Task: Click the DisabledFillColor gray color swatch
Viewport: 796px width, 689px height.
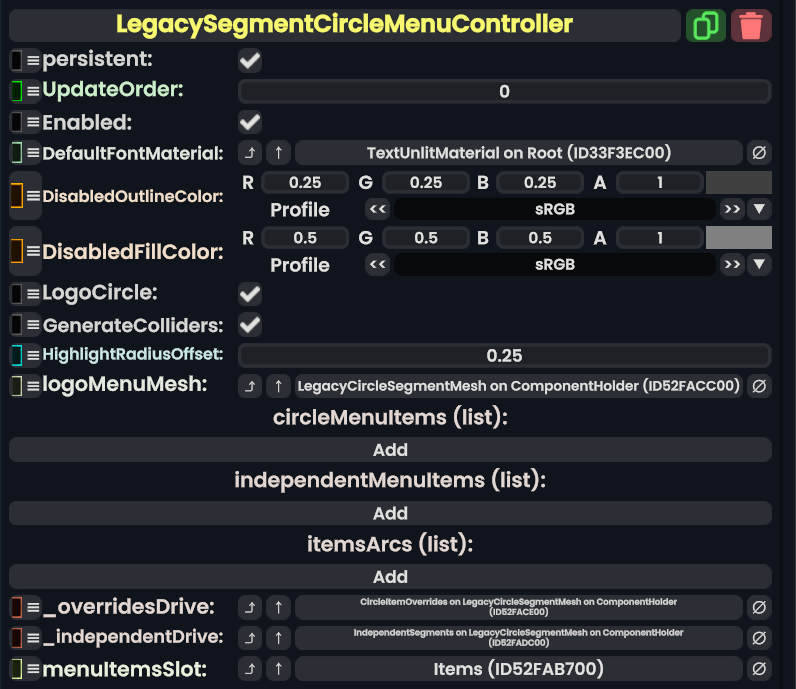Action: point(738,238)
